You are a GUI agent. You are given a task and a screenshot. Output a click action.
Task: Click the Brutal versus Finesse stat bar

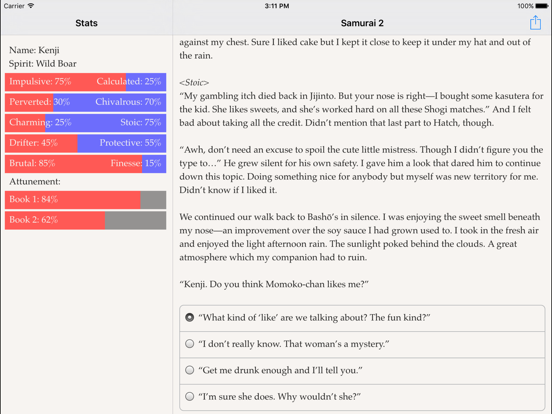[86, 163]
